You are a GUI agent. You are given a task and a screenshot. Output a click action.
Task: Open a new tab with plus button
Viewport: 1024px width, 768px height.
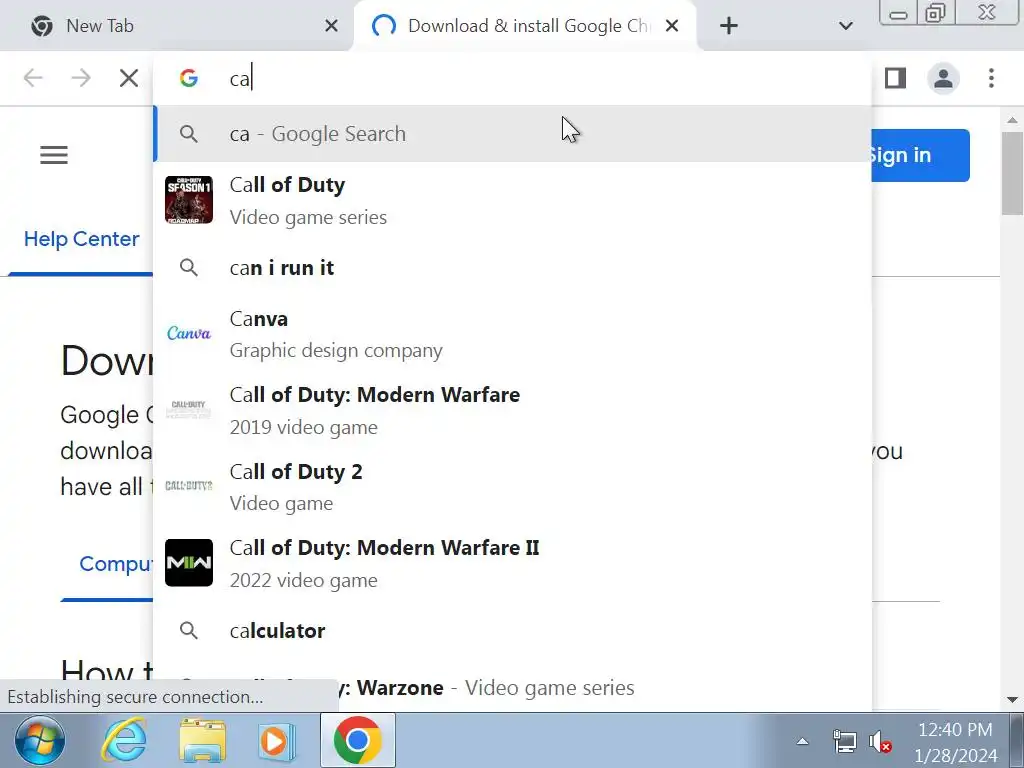[x=729, y=26]
